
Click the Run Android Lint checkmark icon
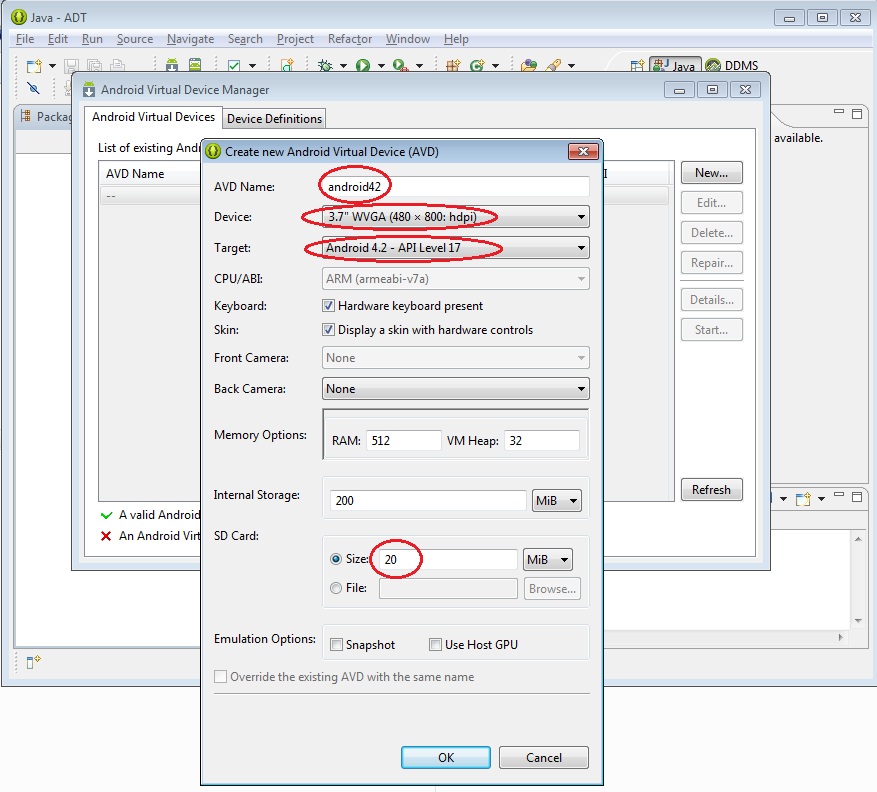[234, 65]
